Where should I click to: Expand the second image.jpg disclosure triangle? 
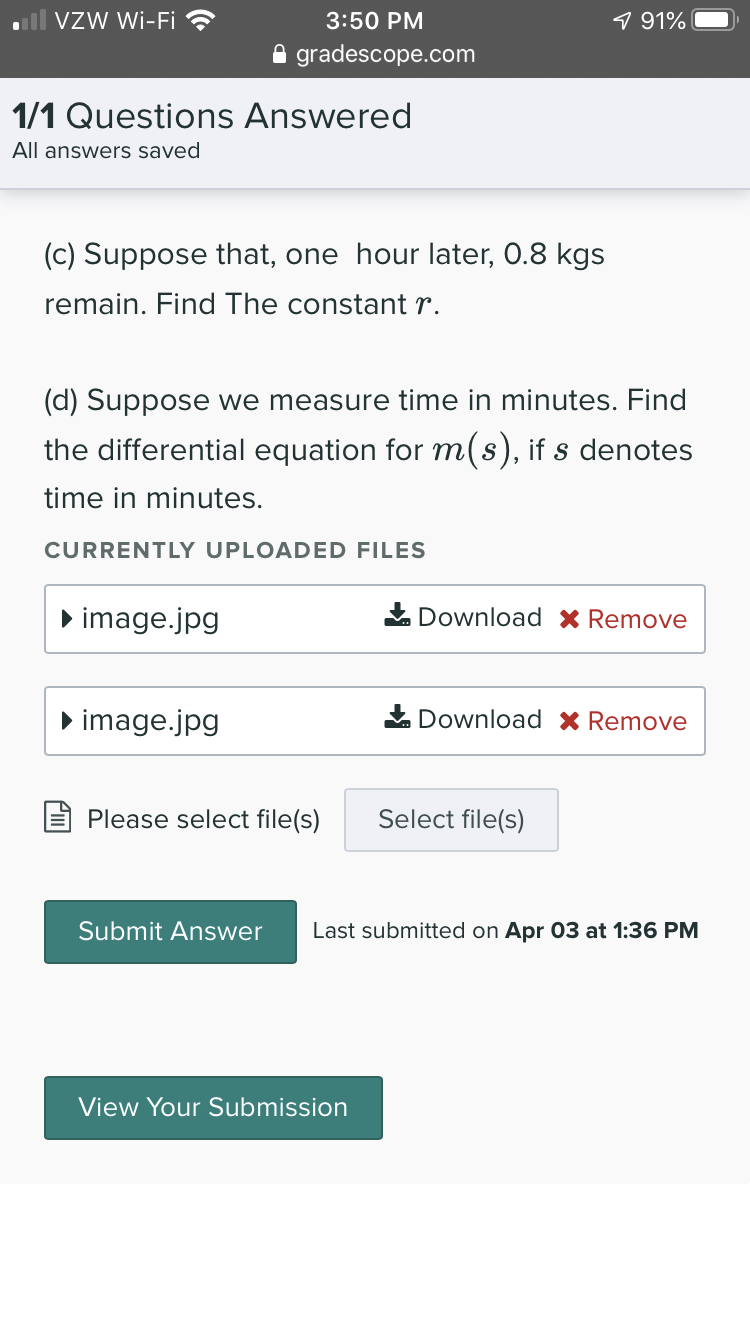[66, 721]
